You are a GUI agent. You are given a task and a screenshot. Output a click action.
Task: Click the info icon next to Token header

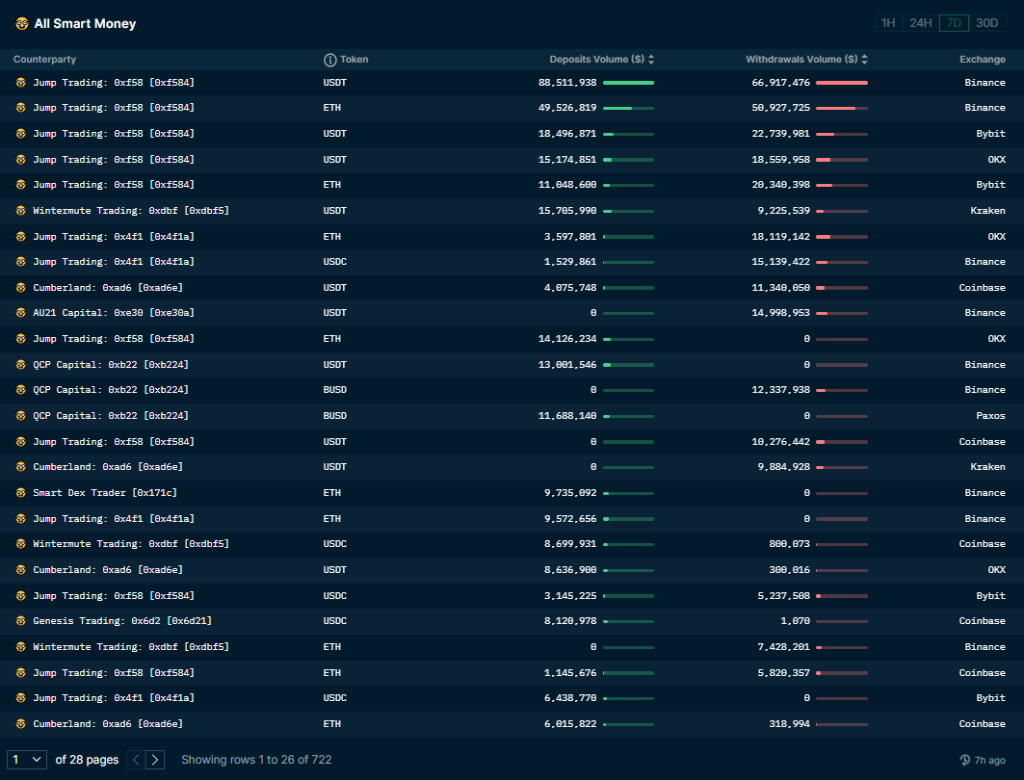(x=330, y=59)
